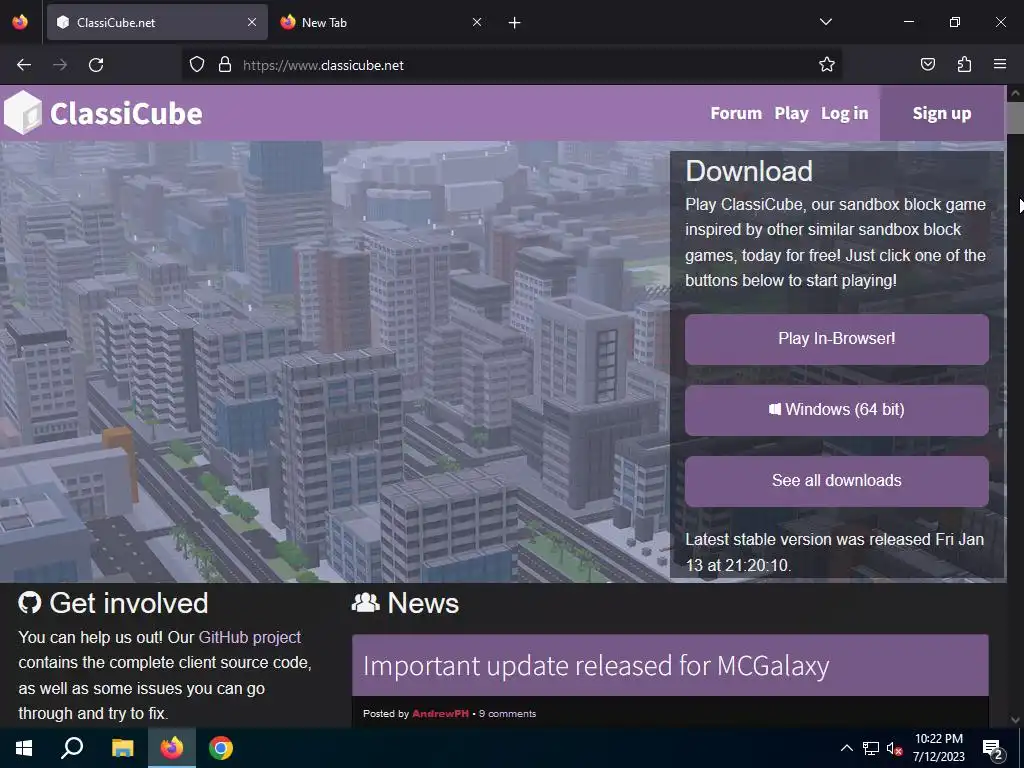The width and height of the screenshot is (1024, 768).
Task: Close the New Tab tab
Action: pos(477,22)
